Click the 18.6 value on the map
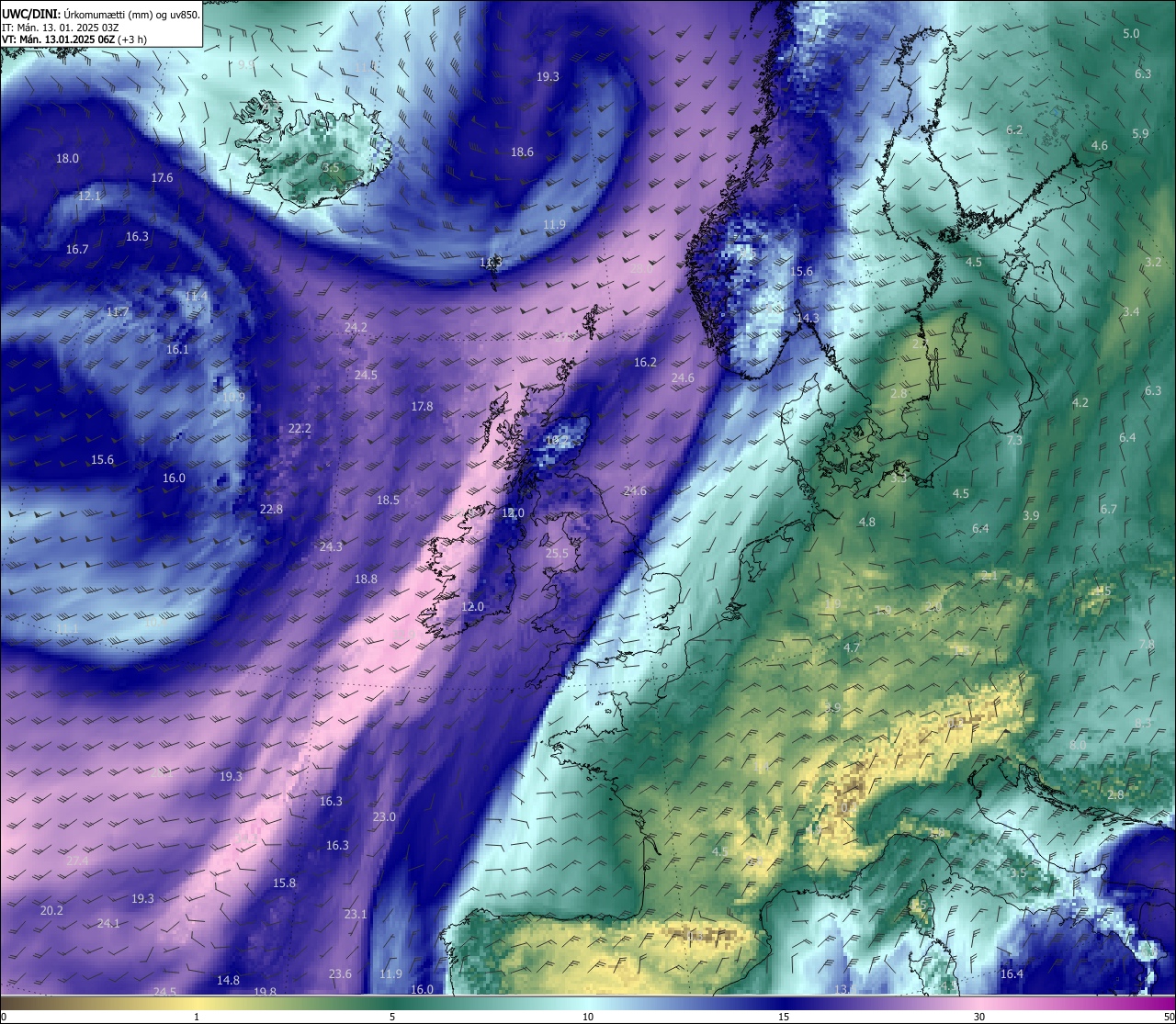1176x1024 pixels. (522, 152)
